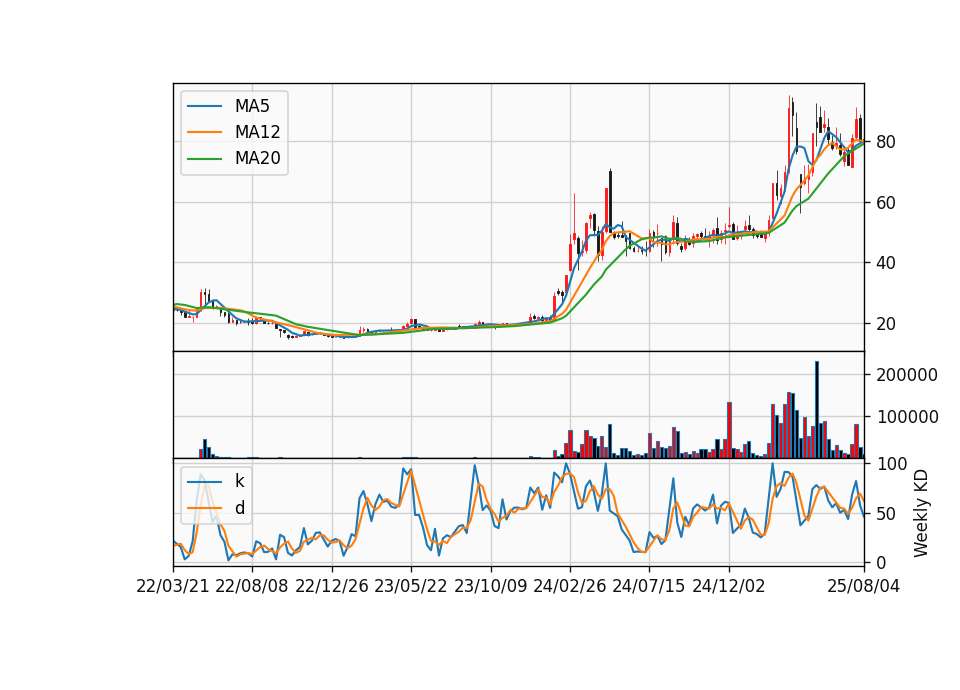
Task: Click the price axis value 20
Action: [886, 324]
